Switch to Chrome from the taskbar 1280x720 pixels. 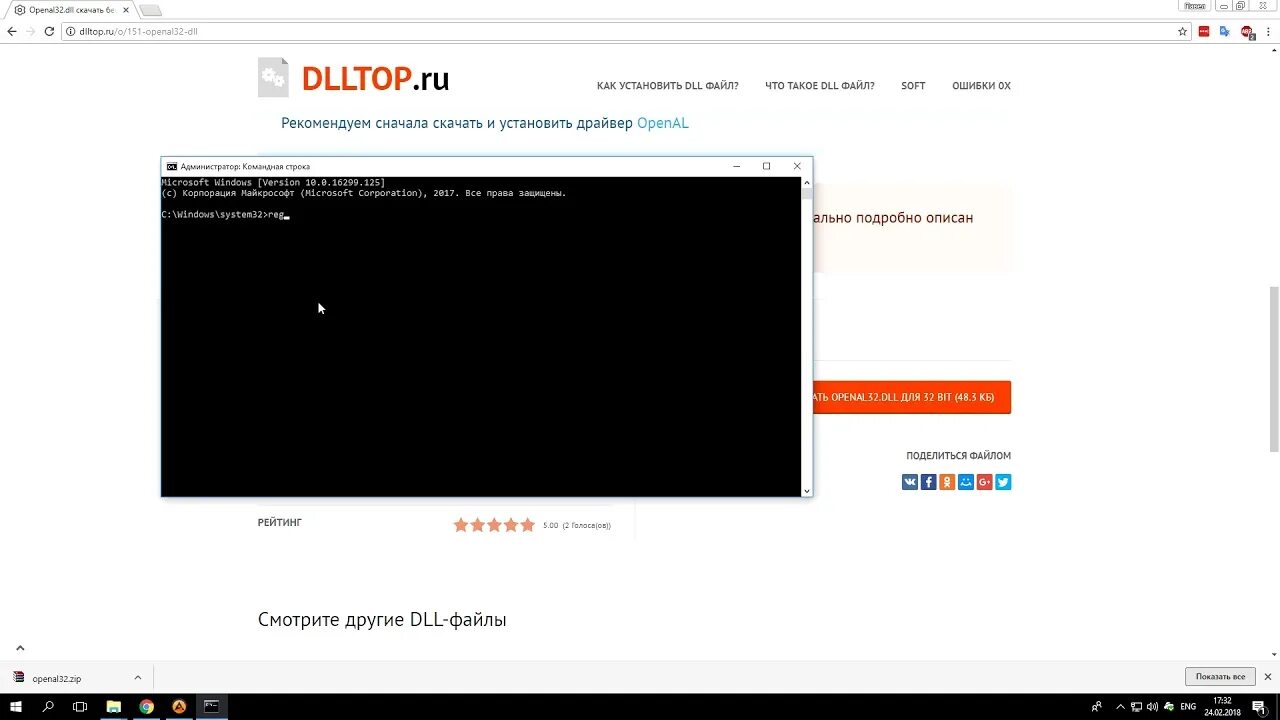(146, 706)
